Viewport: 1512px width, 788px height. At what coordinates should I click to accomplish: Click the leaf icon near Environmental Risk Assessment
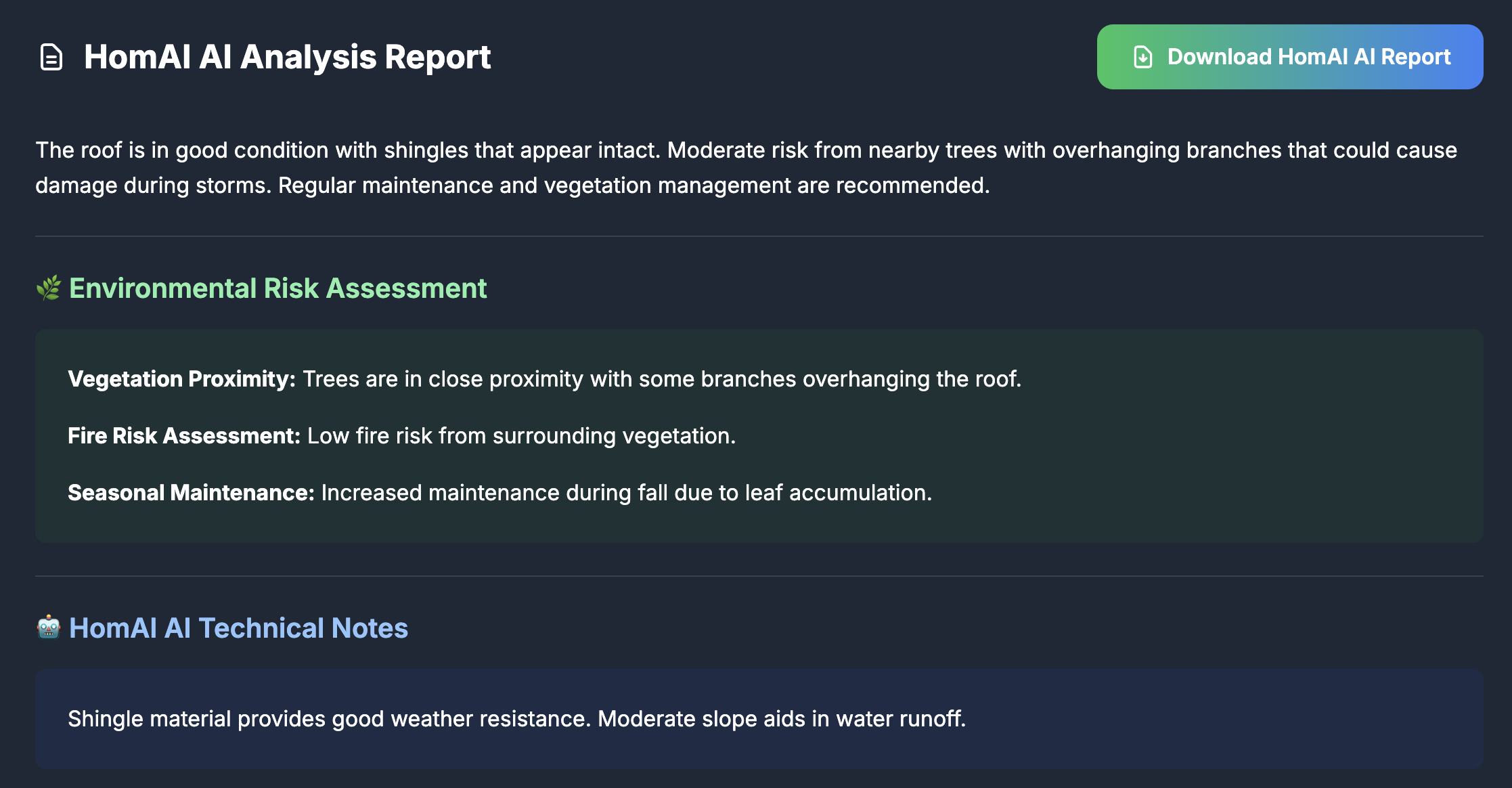[49, 288]
